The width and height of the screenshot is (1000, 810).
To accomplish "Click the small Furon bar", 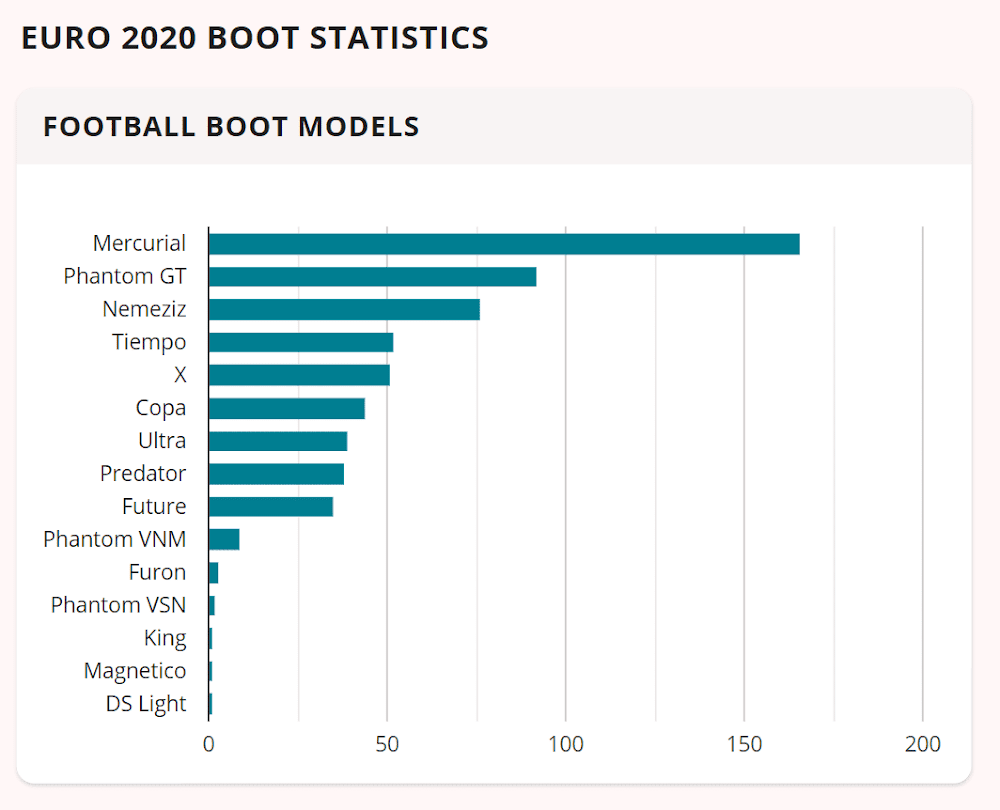I will [213, 573].
